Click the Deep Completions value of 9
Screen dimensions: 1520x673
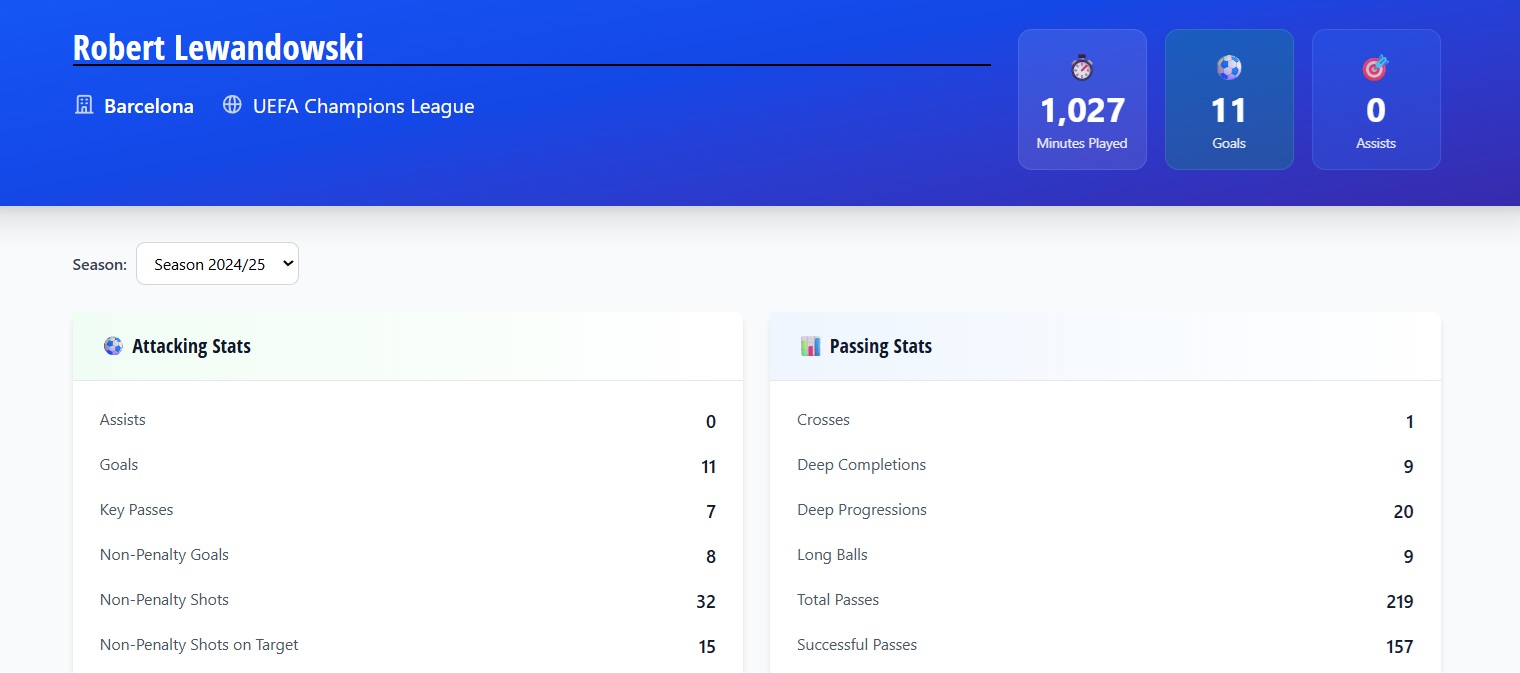(x=1408, y=466)
